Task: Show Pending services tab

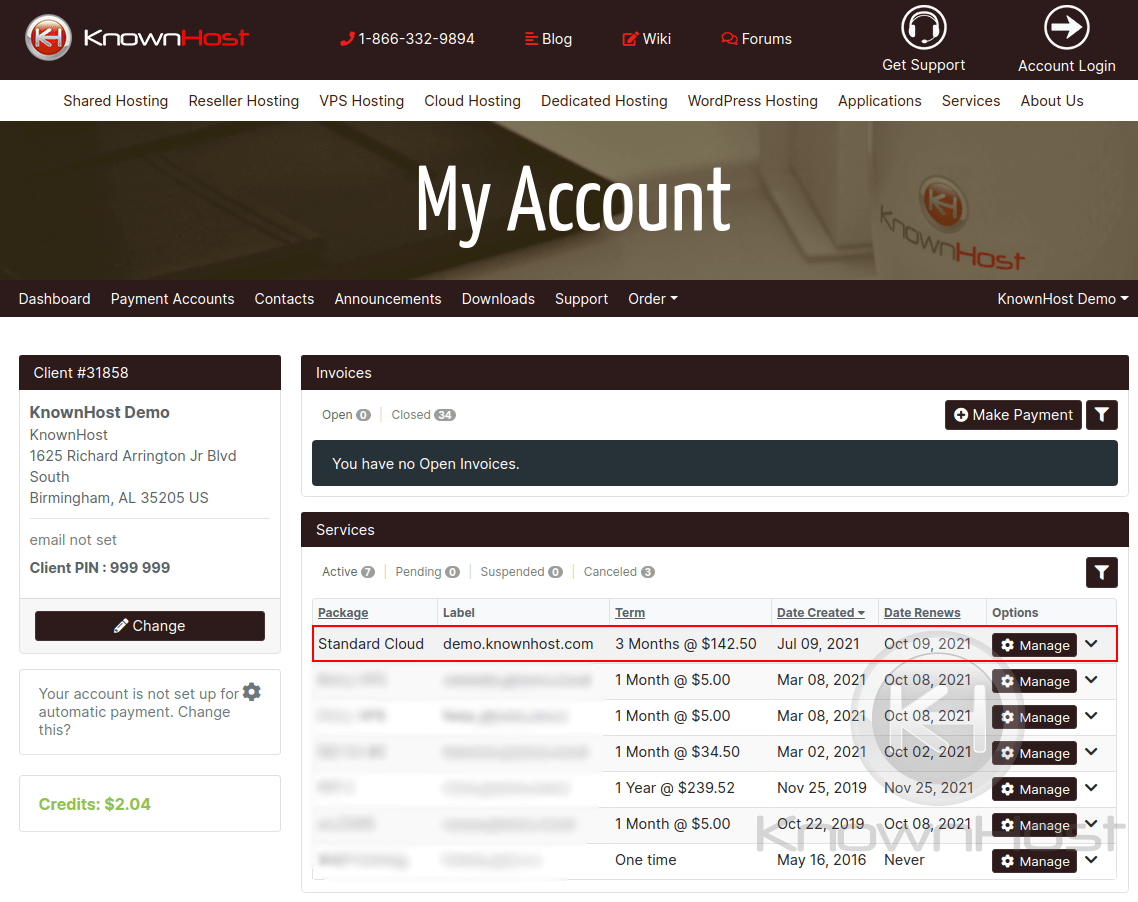Action: pos(427,572)
